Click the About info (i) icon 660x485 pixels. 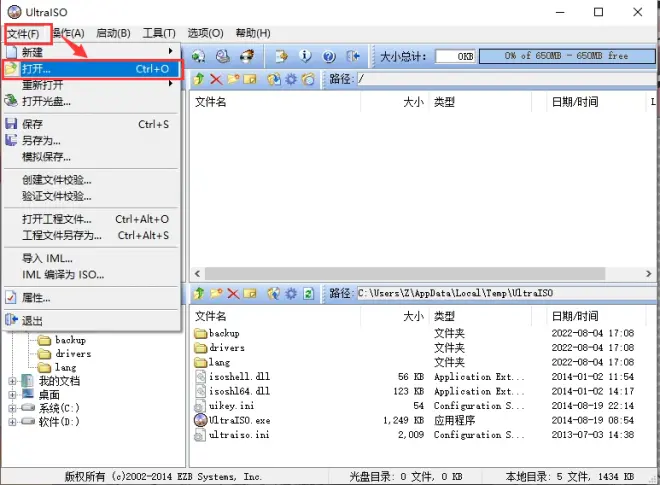(305, 56)
